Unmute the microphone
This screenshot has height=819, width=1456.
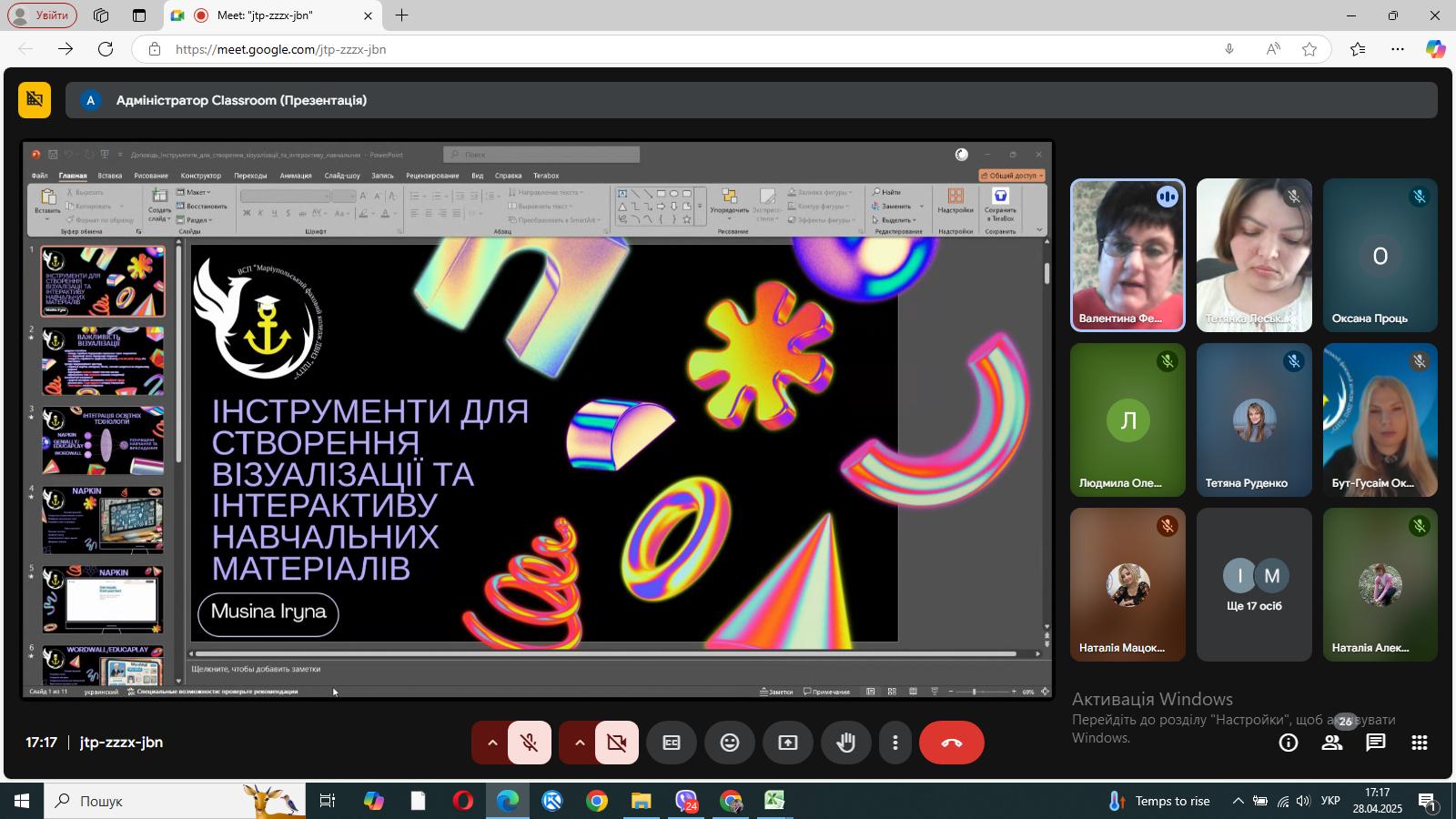[529, 743]
